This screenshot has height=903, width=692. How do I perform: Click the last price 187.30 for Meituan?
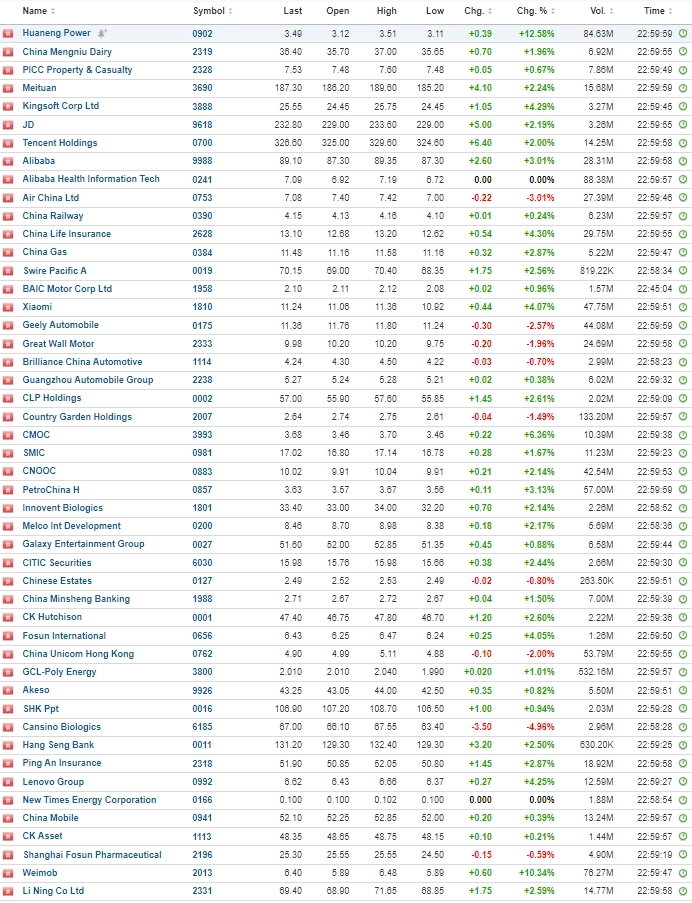[x=288, y=88]
